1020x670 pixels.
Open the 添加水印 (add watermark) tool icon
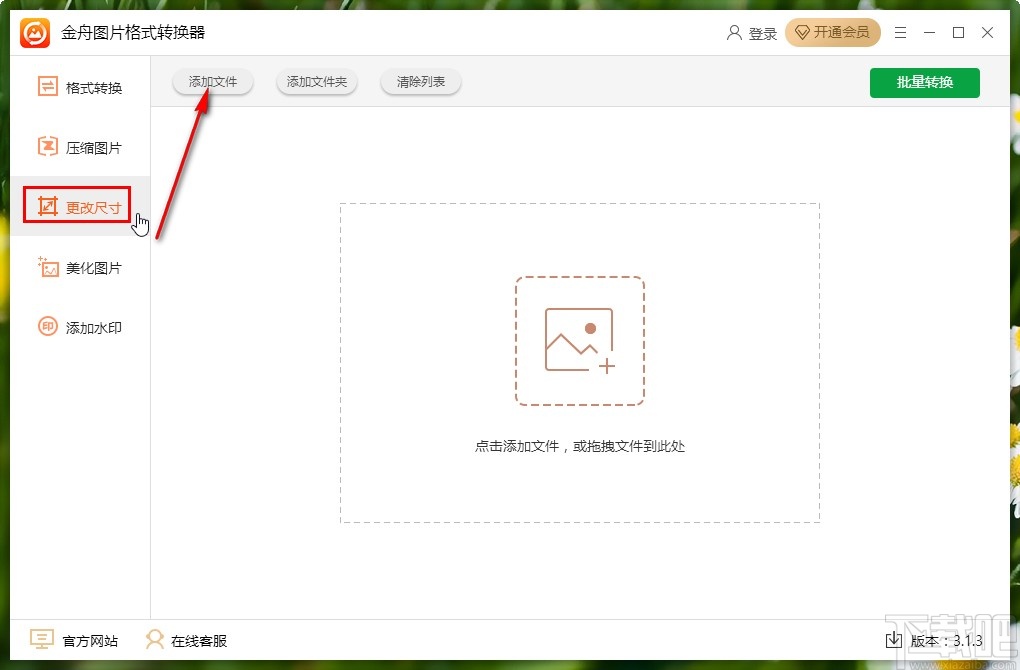point(46,327)
